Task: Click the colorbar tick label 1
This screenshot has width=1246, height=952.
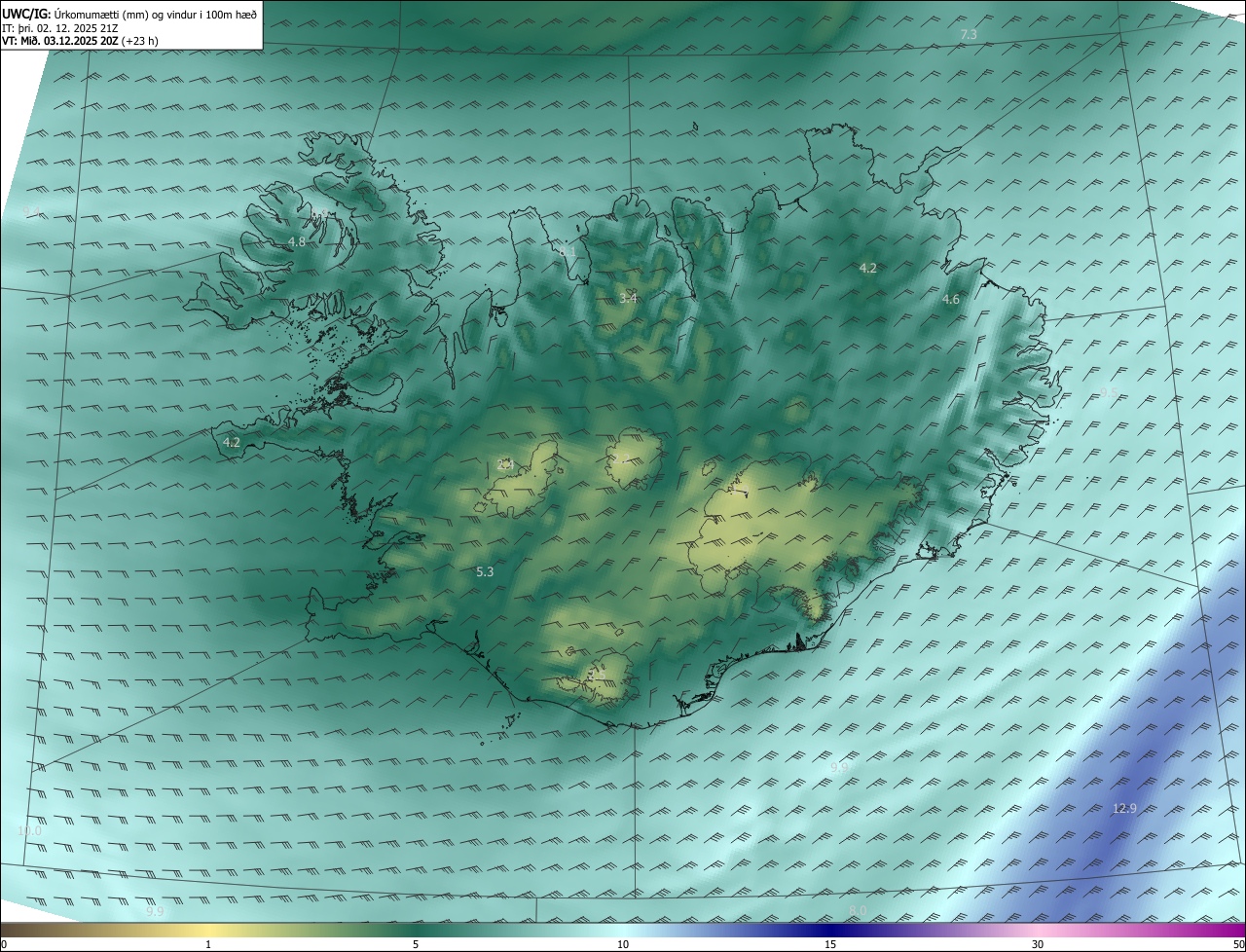Action: click(208, 944)
